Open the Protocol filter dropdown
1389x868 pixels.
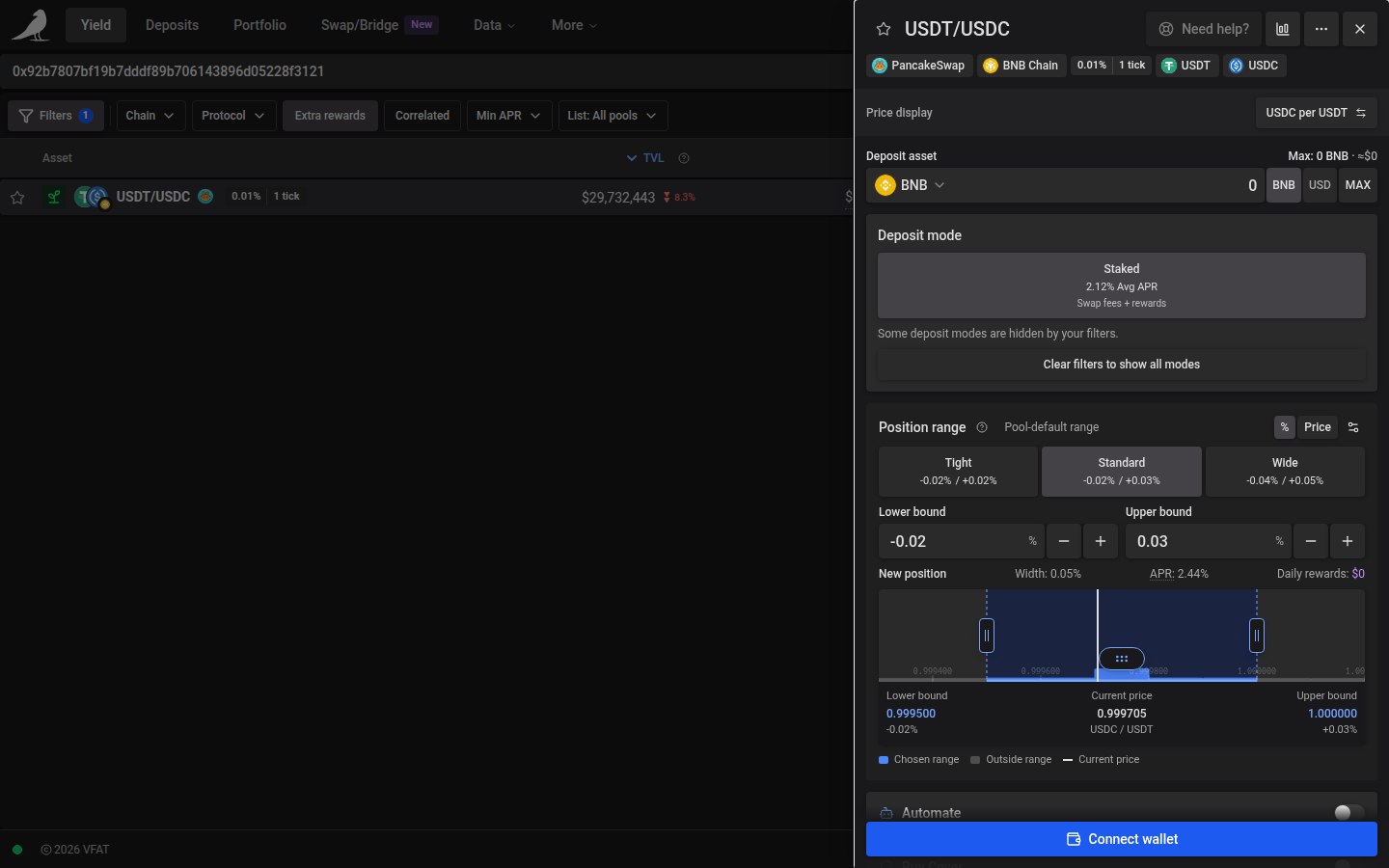point(233,116)
